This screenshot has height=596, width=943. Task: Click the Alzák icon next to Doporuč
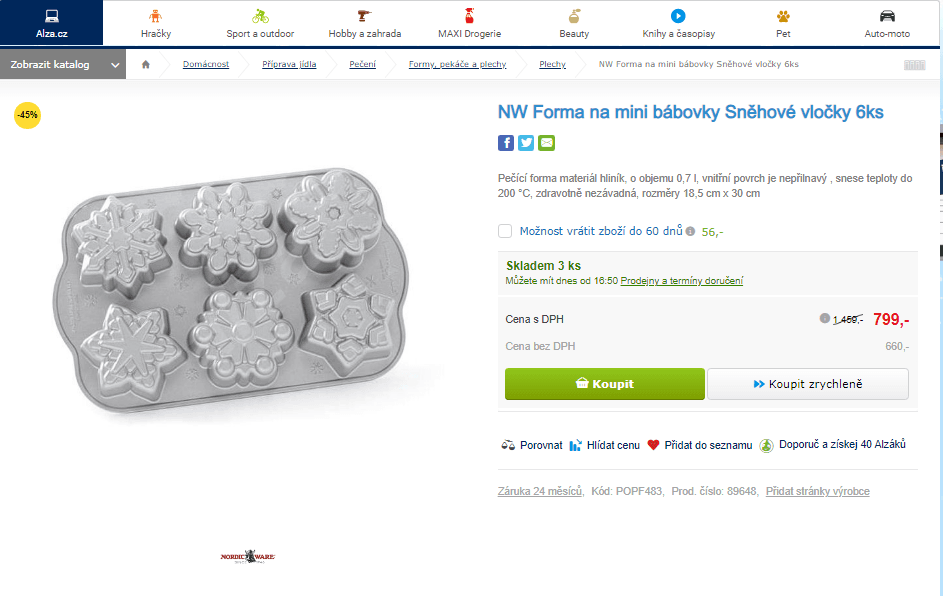coord(766,444)
